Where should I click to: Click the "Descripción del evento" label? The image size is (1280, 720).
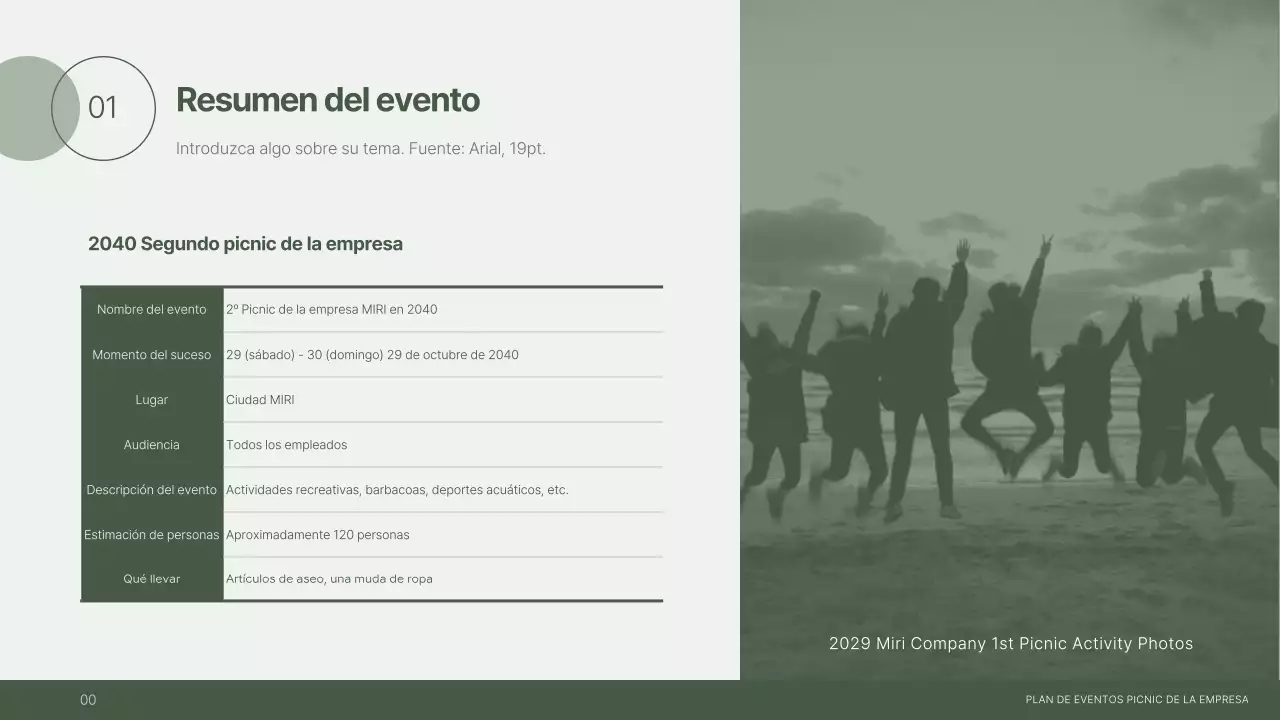point(151,489)
